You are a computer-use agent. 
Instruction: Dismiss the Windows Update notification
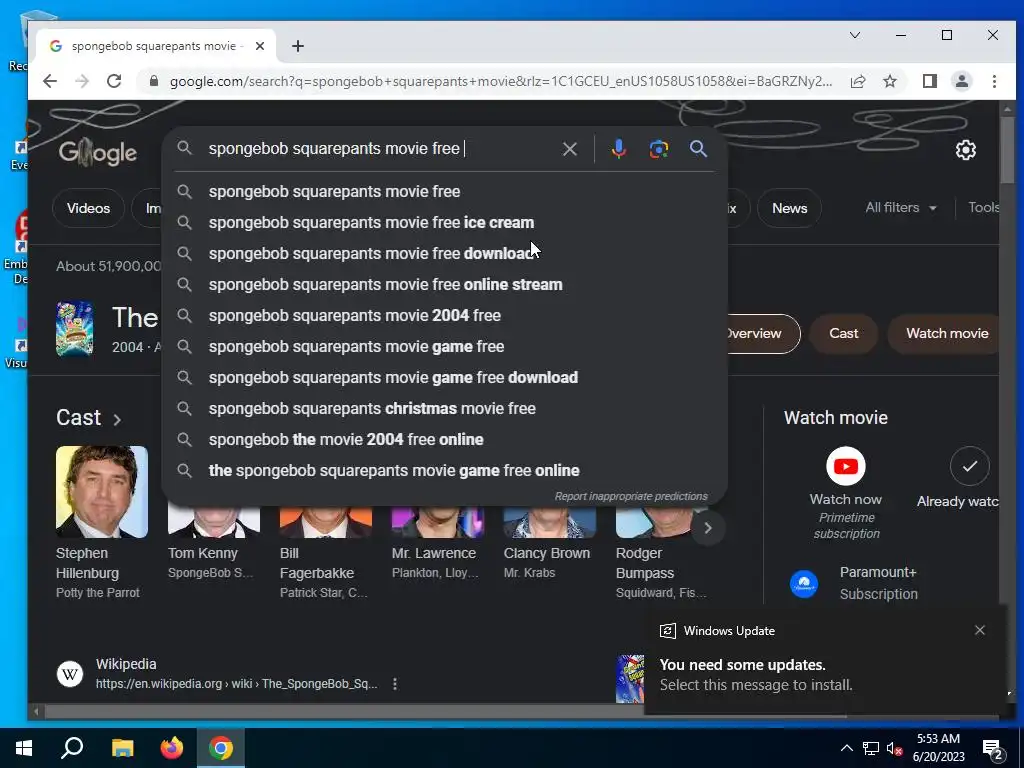[x=979, y=630]
